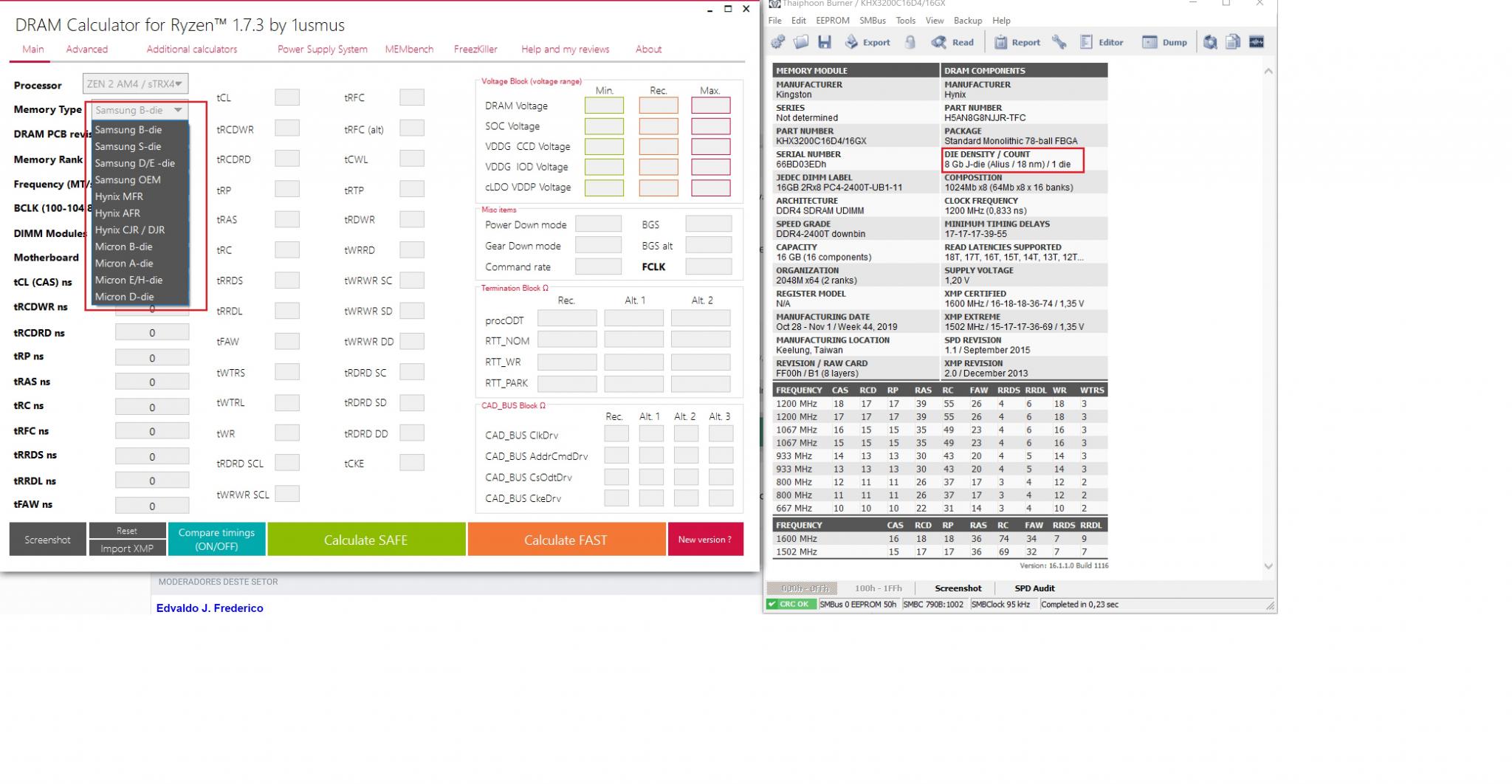Click the scroll down arrow in Thaiphoon report
Image resolution: width=1512 pixels, height=784 pixels.
pyautogui.click(x=1268, y=566)
